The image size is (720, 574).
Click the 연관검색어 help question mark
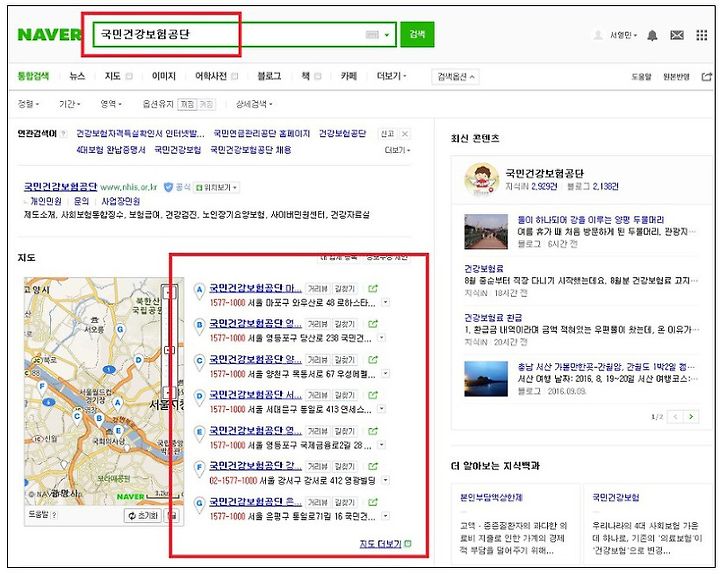point(63,134)
